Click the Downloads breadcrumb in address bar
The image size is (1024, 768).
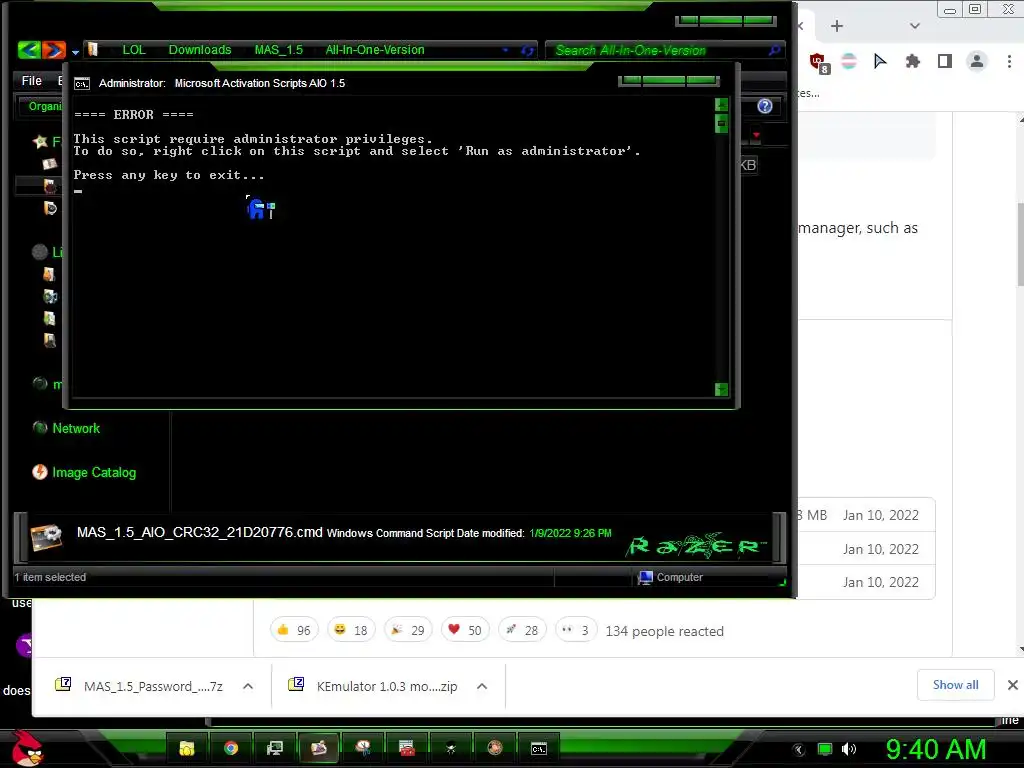click(200, 50)
